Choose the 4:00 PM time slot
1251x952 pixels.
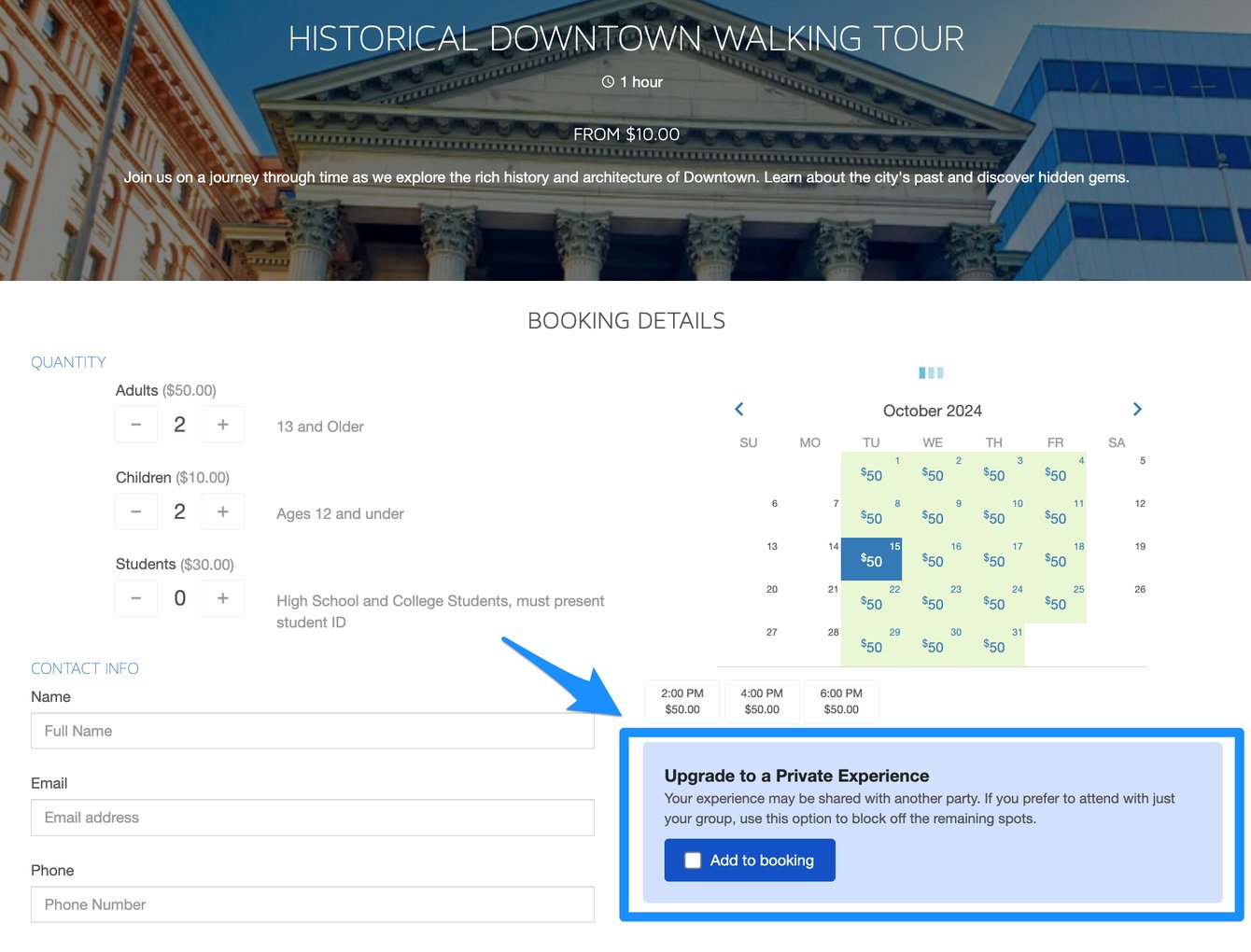(x=762, y=701)
